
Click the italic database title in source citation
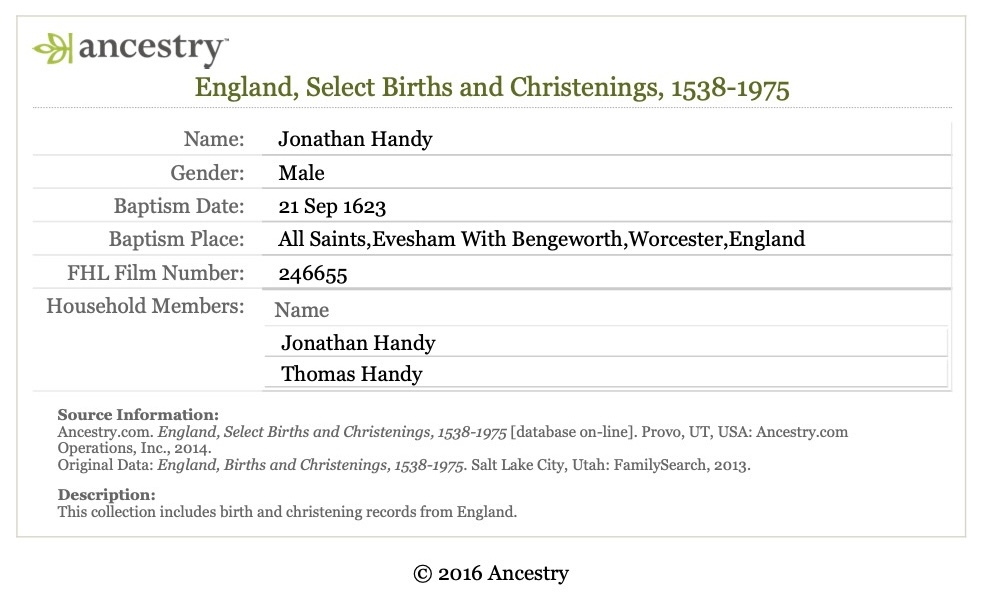(332, 432)
